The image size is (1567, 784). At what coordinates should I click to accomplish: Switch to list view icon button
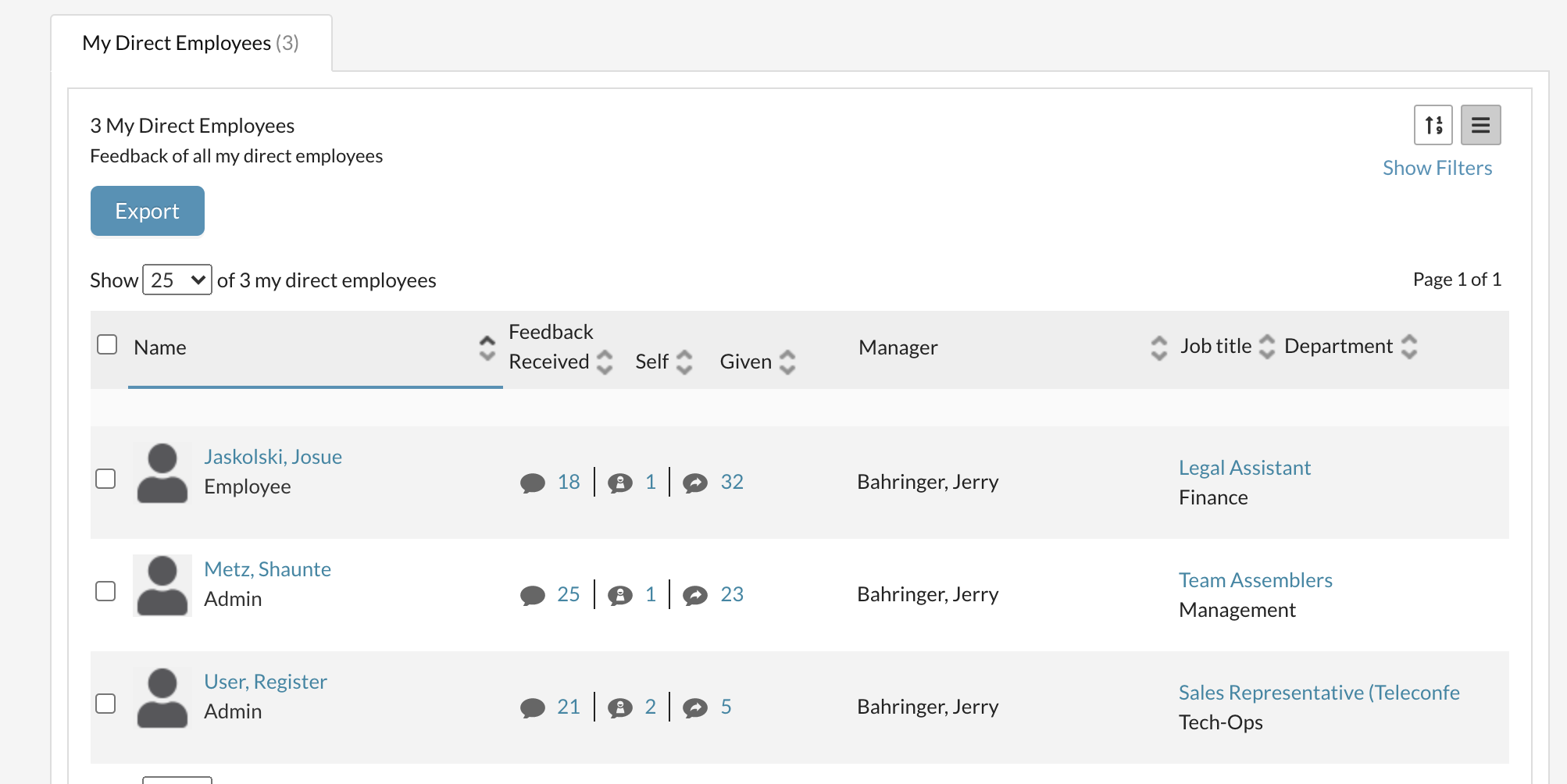pyautogui.click(x=1480, y=125)
